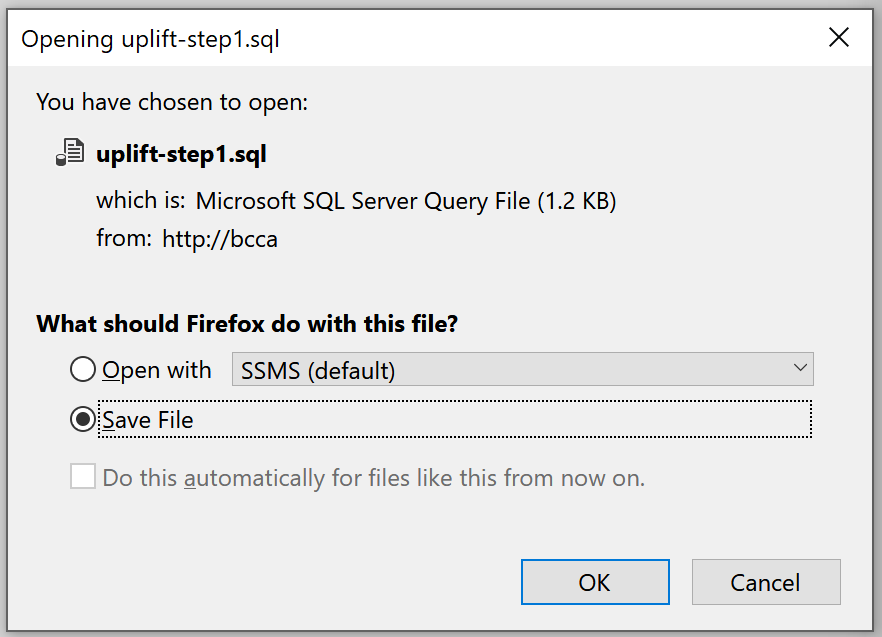This screenshot has height=637, width=882.
Task: Click the 'Opening uplift-step1.sql' title bar text
Action: [150, 39]
